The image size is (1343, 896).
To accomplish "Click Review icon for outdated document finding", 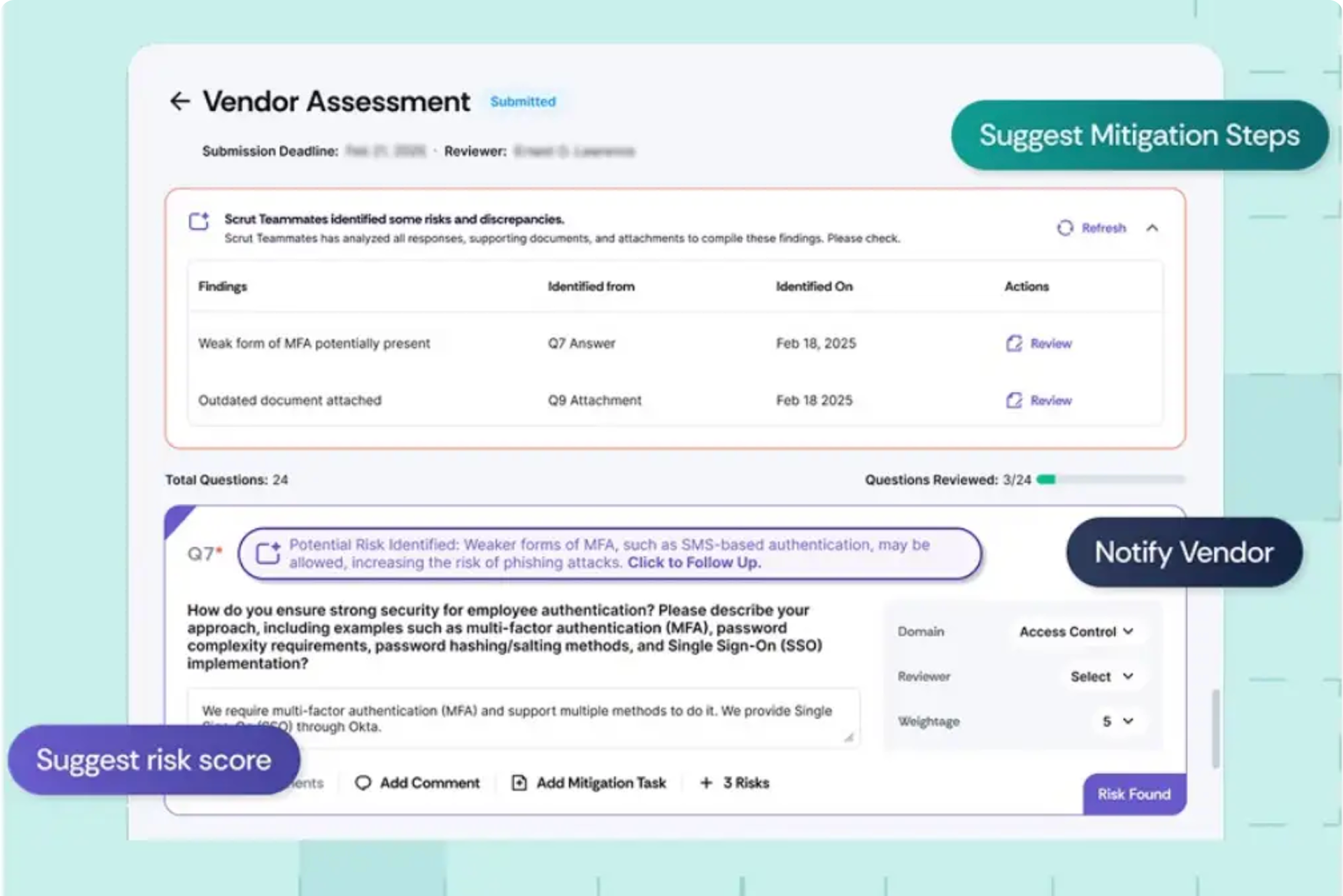I will pos(1014,401).
